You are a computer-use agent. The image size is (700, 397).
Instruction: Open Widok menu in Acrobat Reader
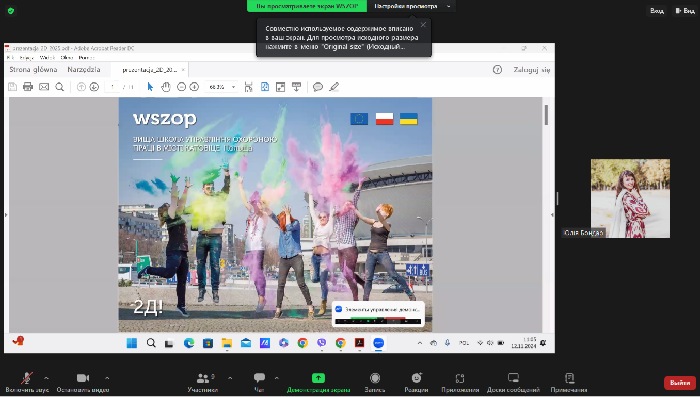[x=47, y=58]
